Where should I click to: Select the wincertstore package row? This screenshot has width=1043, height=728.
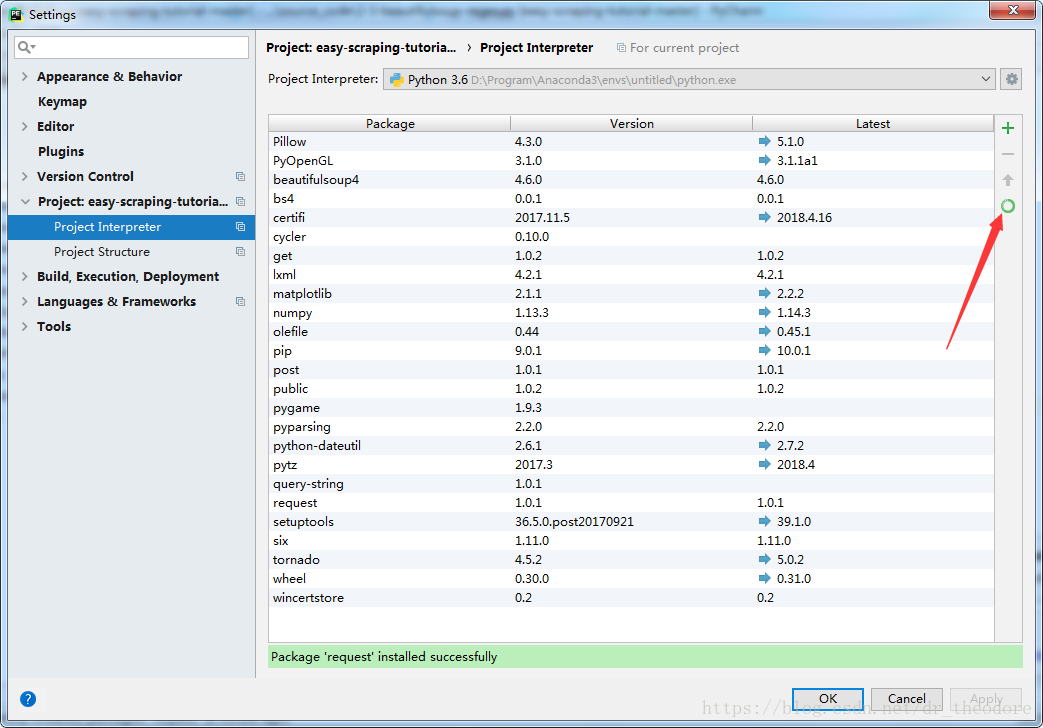click(631, 598)
